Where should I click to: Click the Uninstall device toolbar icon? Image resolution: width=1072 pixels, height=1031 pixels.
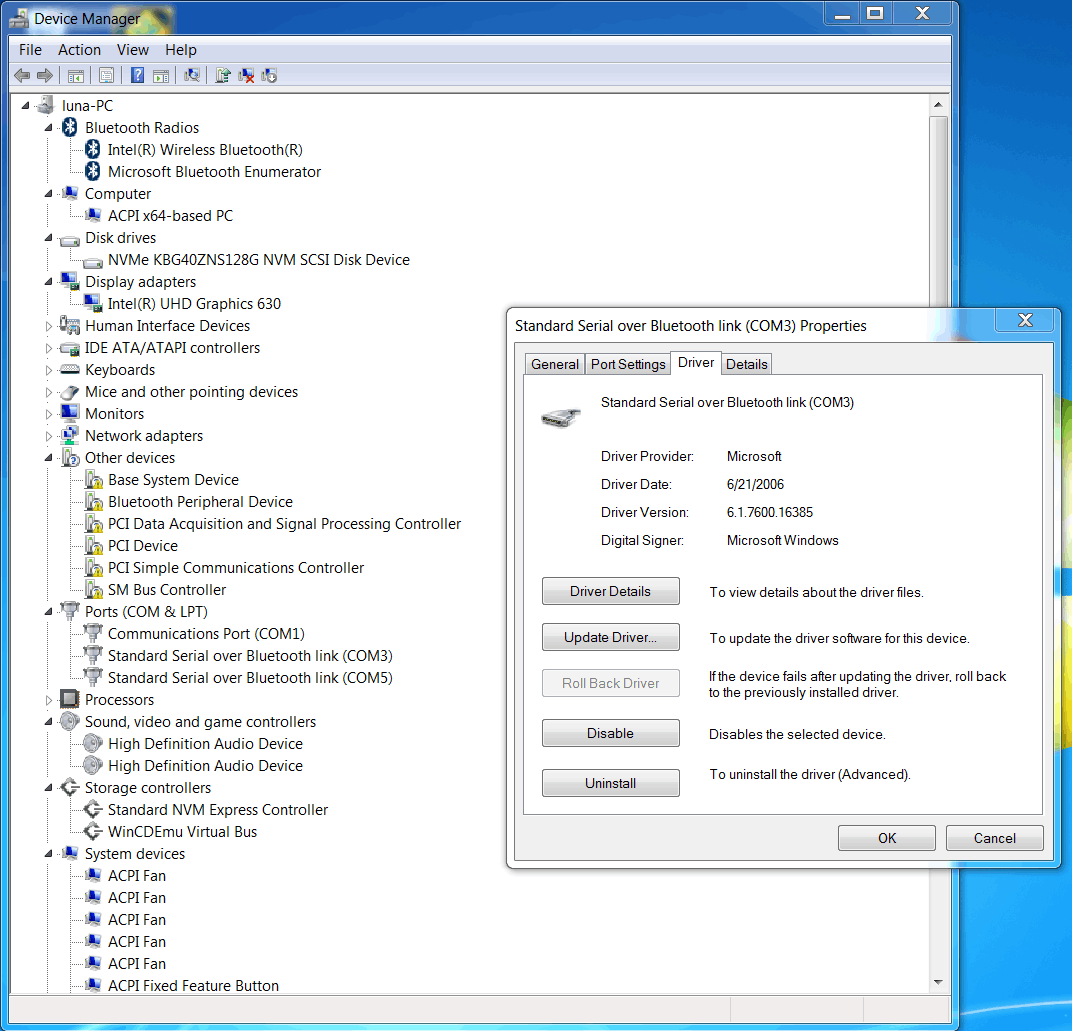(x=246, y=75)
